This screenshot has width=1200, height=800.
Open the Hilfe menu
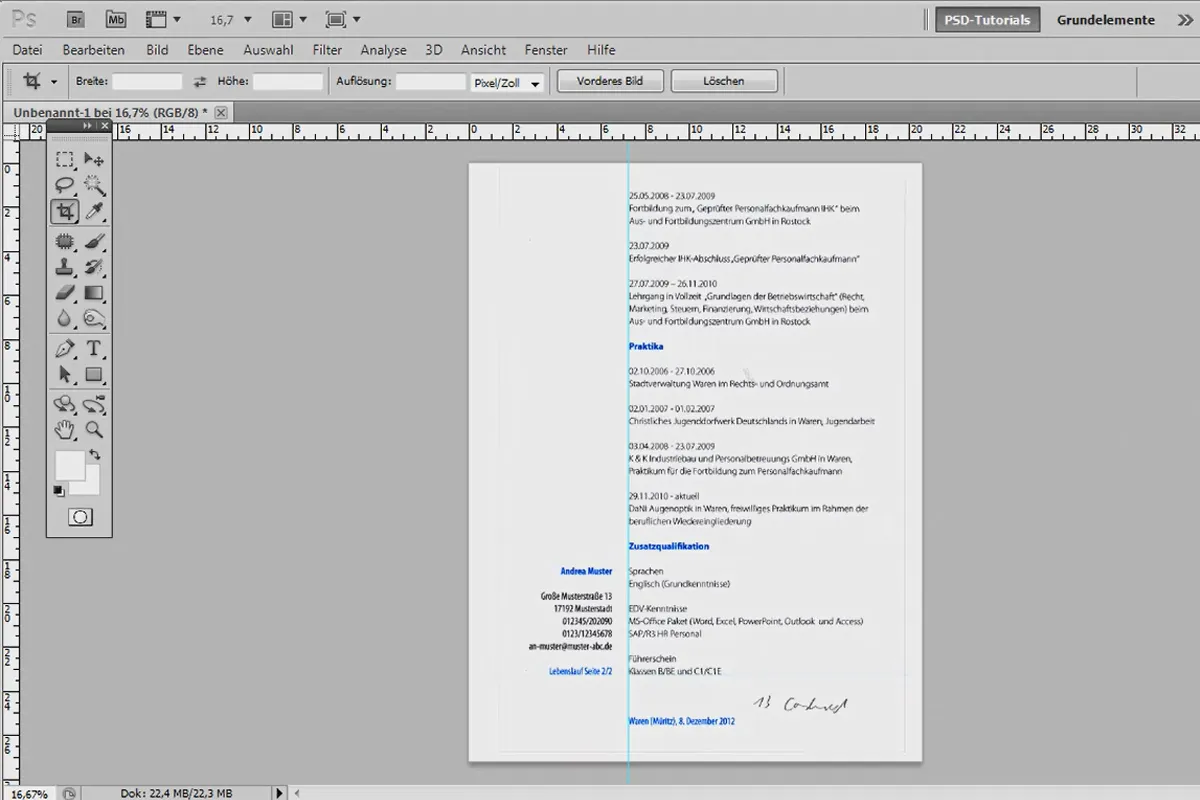tap(601, 50)
